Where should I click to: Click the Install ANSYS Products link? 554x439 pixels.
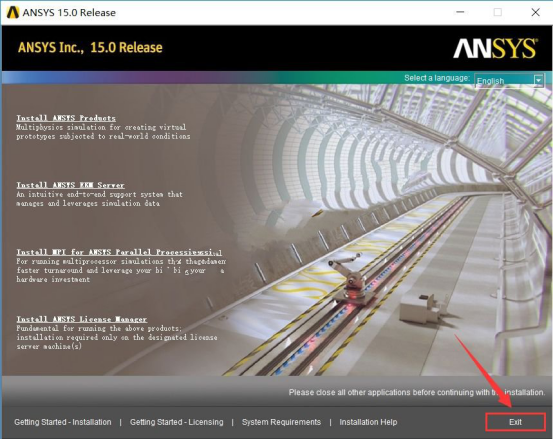(x=66, y=118)
